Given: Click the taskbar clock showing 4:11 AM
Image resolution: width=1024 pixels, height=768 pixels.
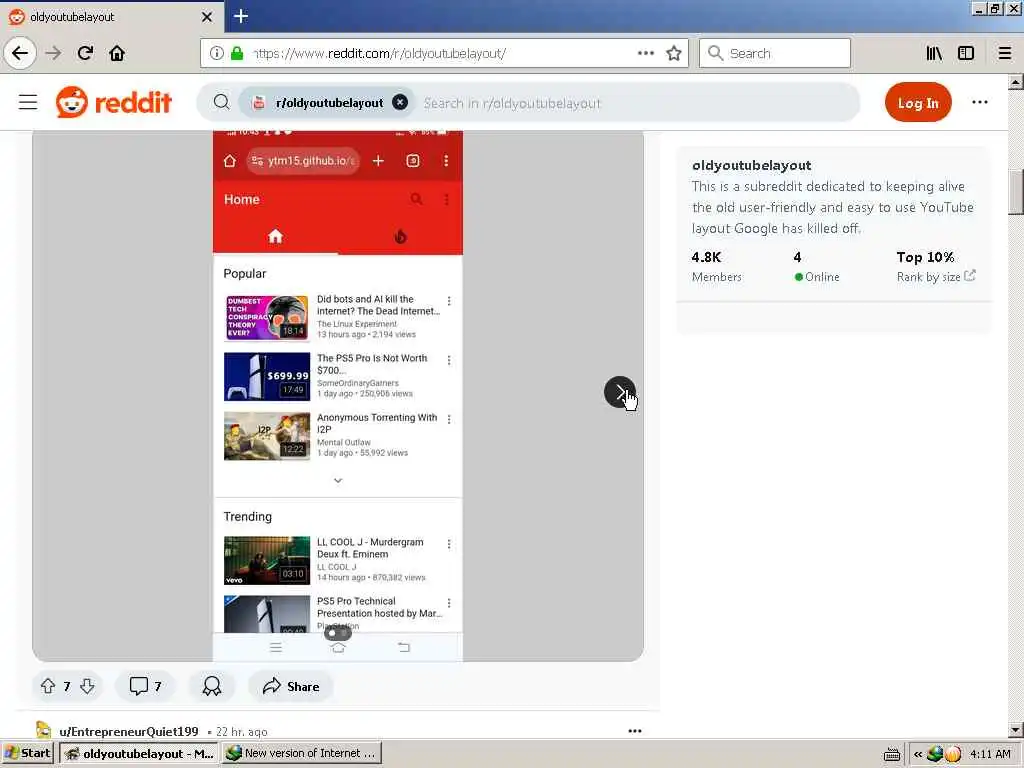Looking at the screenshot, I should coord(990,754).
